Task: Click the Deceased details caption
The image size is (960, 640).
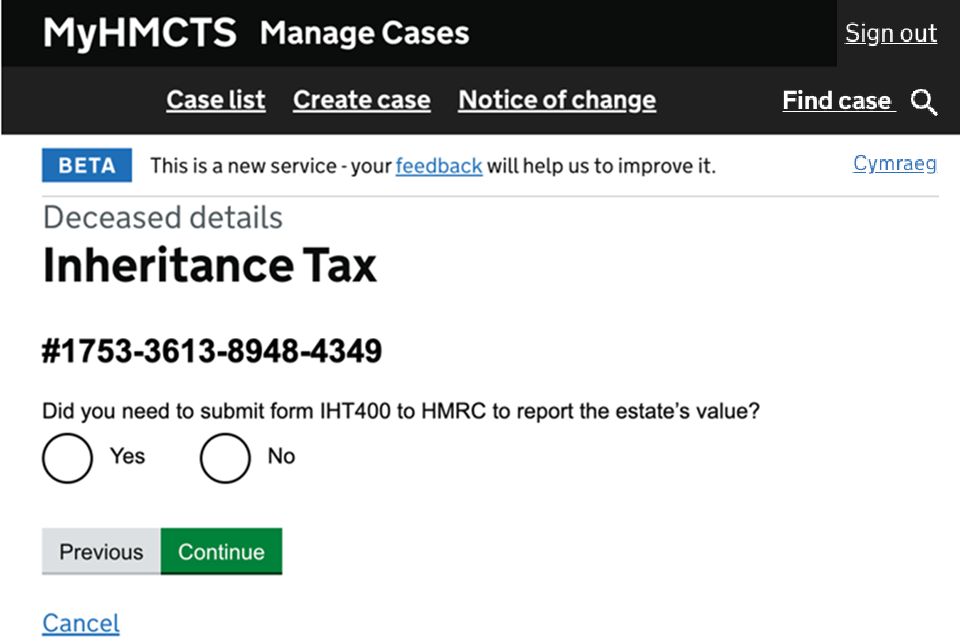Action: 162,217
